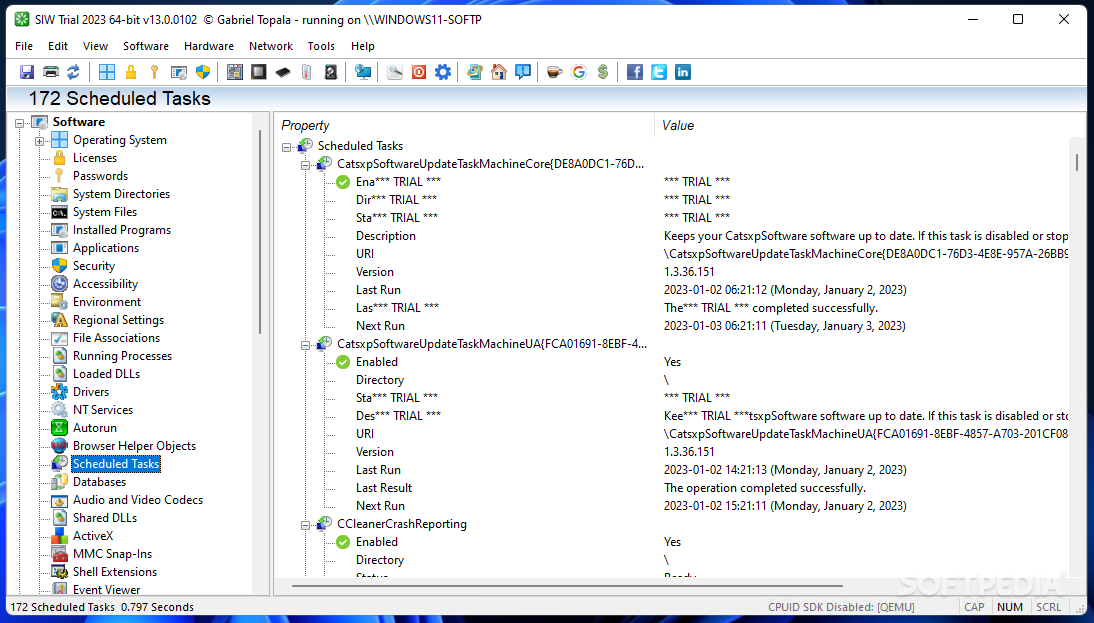Click the green dollar sign buy icon
This screenshot has width=1094, height=623.
coord(603,72)
